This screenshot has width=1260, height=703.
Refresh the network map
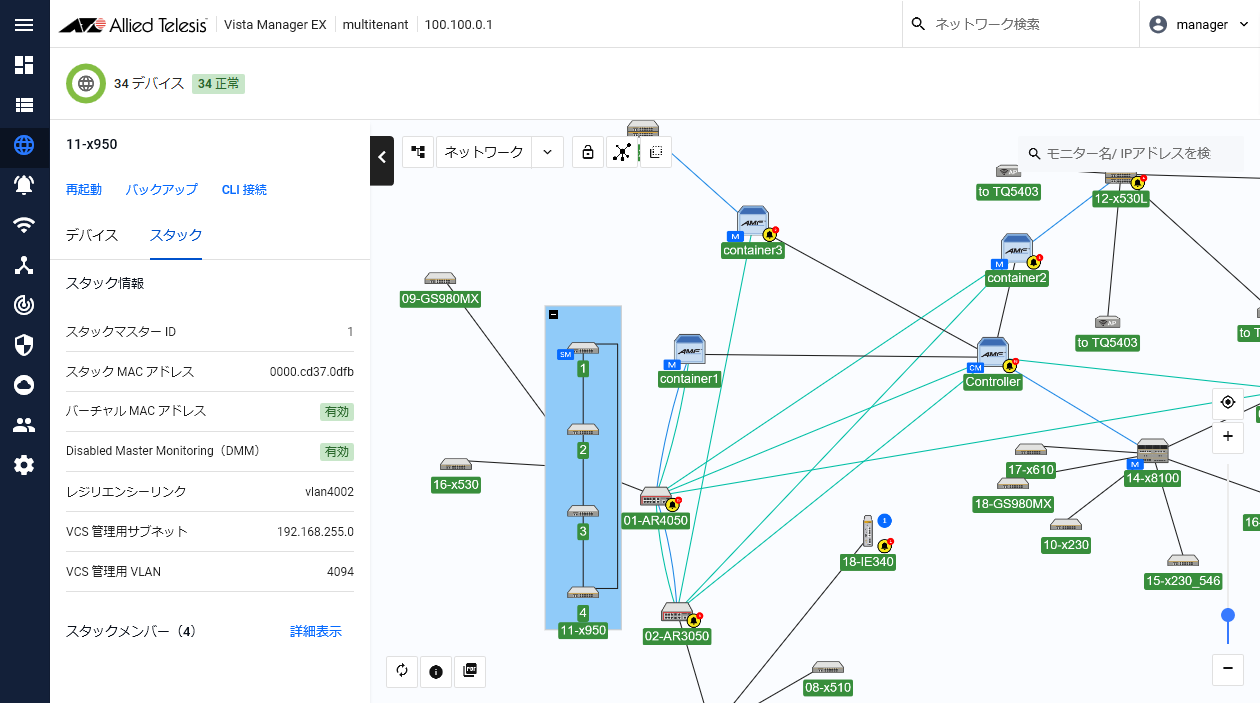click(x=402, y=672)
